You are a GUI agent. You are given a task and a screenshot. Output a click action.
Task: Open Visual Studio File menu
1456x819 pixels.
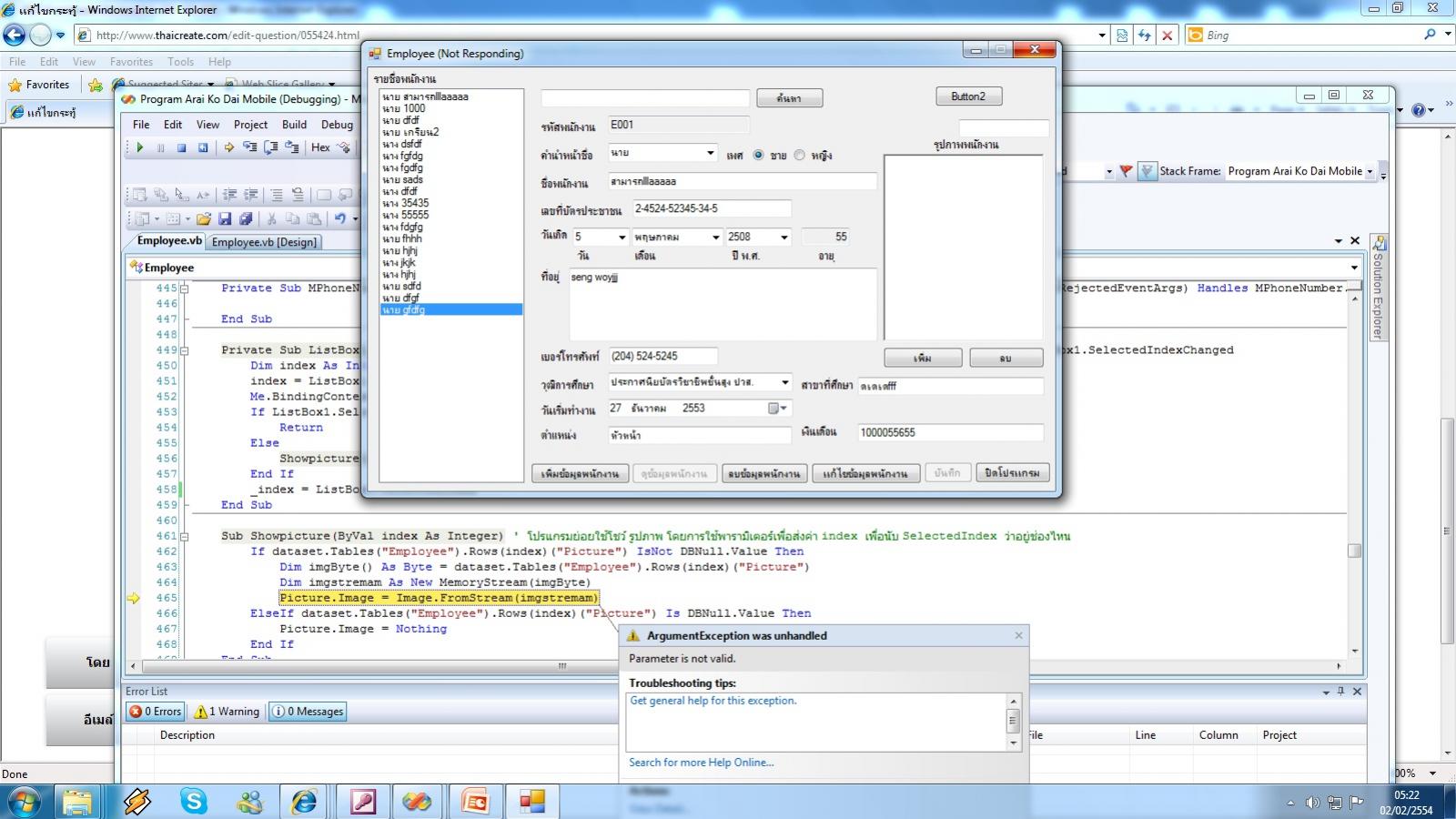[141, 125]
